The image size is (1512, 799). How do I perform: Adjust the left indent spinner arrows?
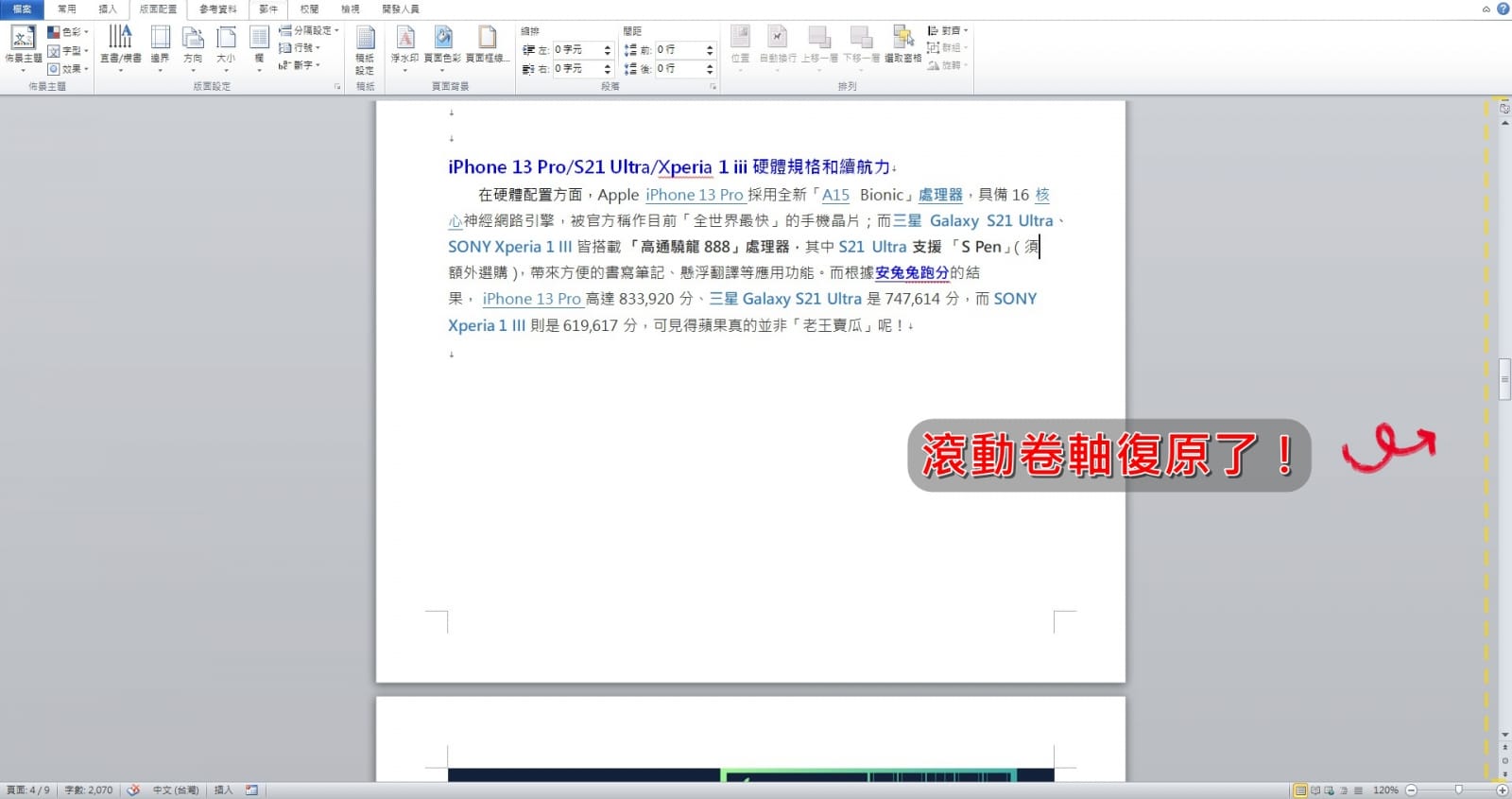coord(608,49)
